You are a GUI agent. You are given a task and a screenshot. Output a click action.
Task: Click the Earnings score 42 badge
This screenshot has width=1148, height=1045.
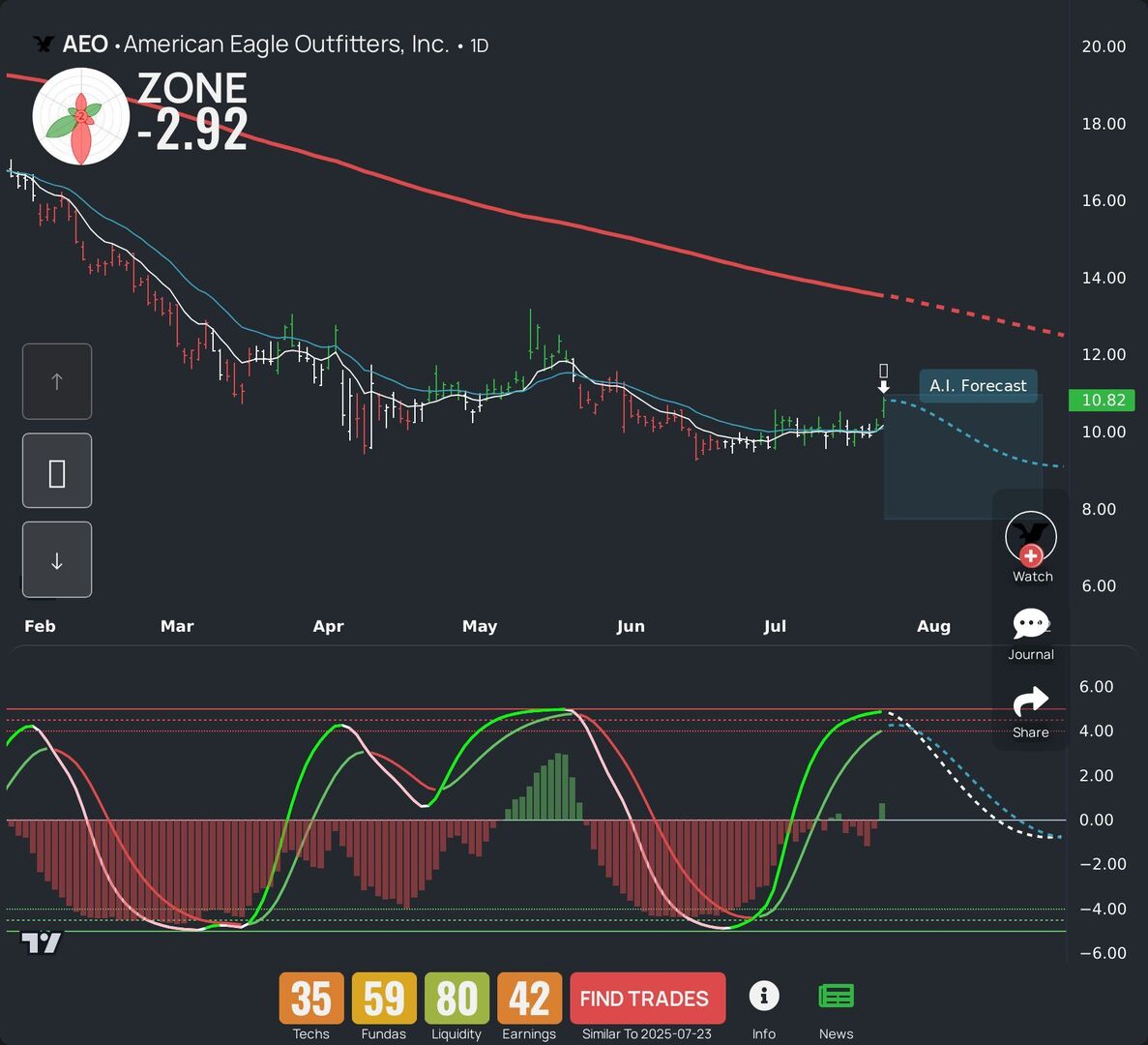tap(529, 999)
